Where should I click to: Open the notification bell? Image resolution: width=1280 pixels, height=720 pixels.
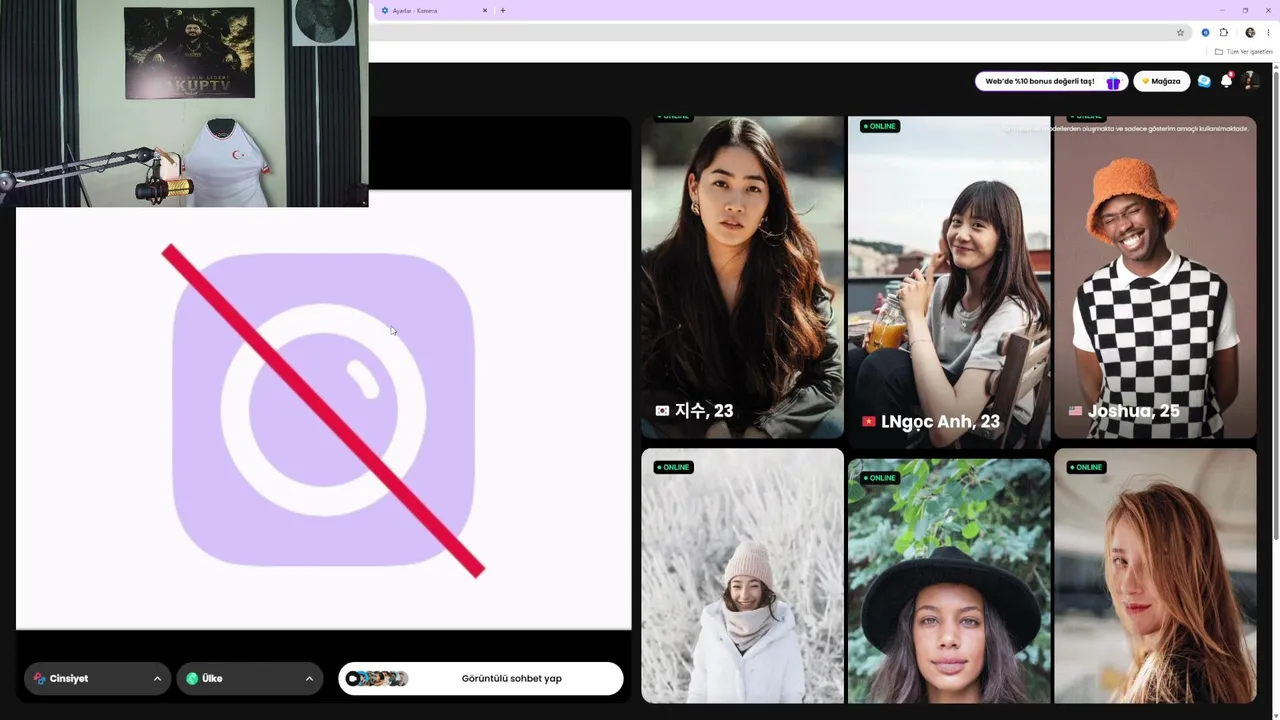click(1227, 81)
